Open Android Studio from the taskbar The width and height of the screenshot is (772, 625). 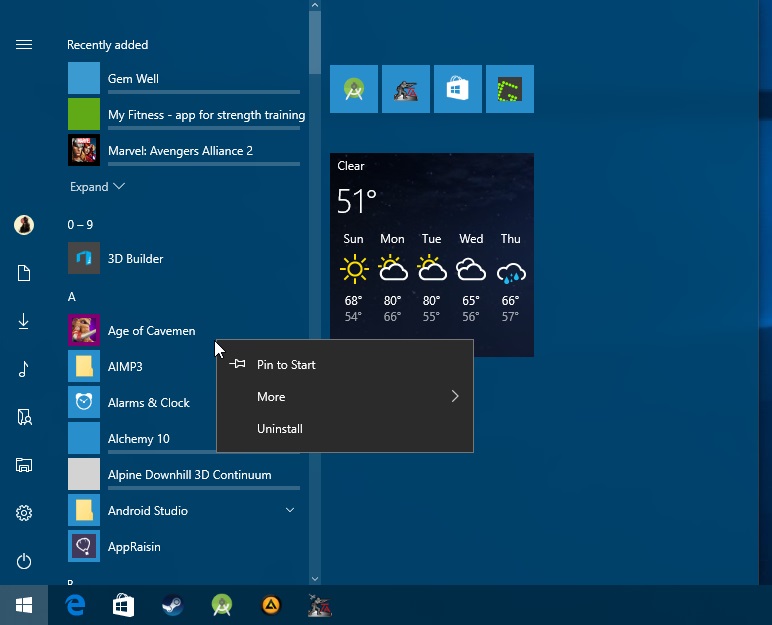pyautogui.click(x=222, y=605)
